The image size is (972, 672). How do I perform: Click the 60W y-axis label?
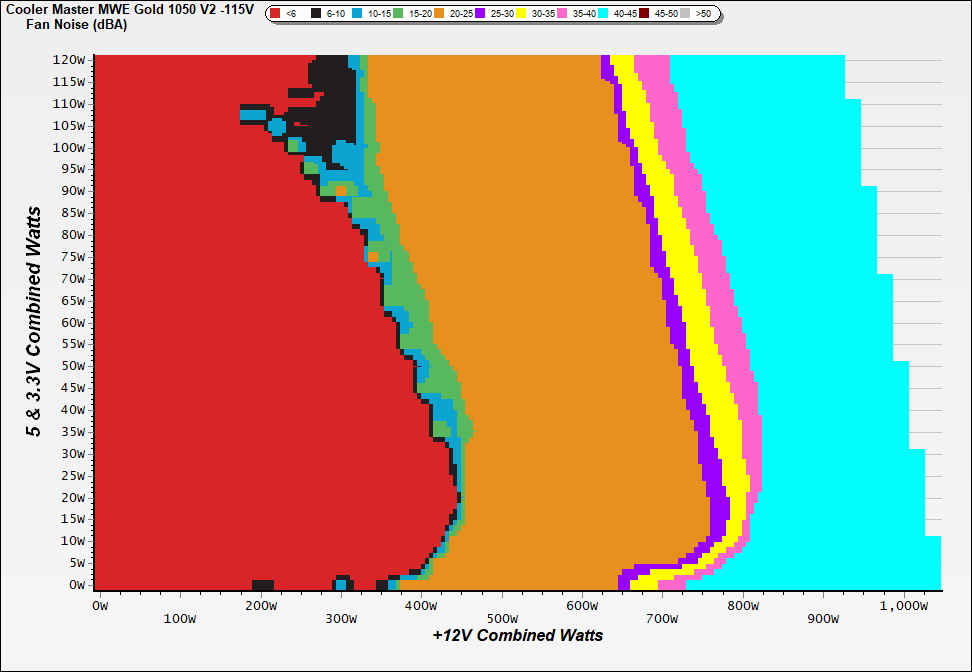click(73, 322)
